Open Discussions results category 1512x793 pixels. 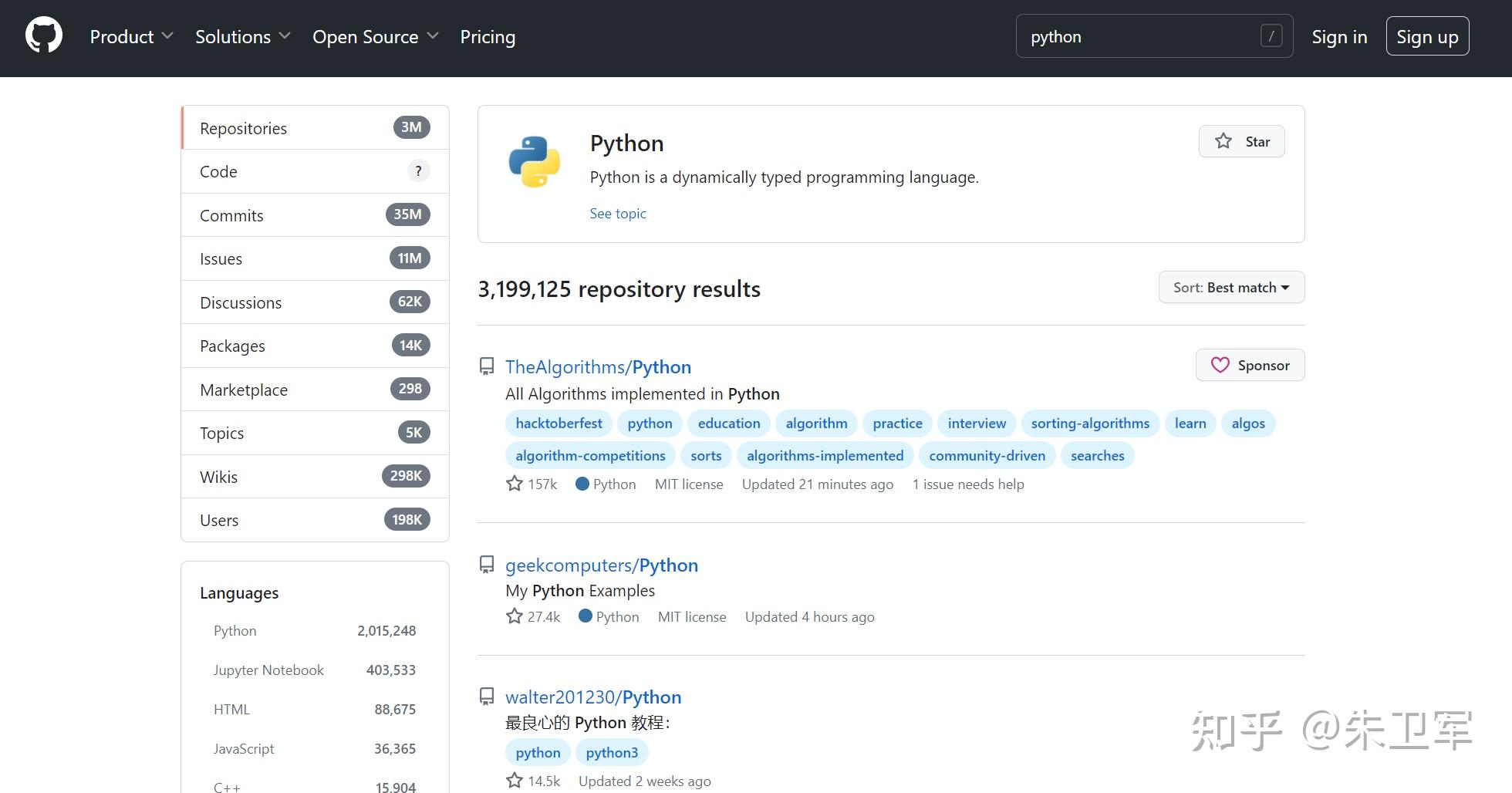[315, 302]
